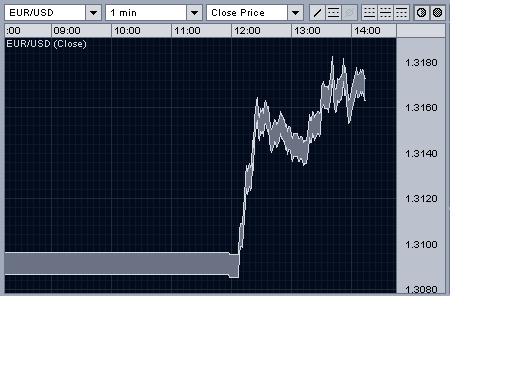This screenshot has width=512, height=384.
Task: Select line style with solid bottom line
Action: (369, 13)
